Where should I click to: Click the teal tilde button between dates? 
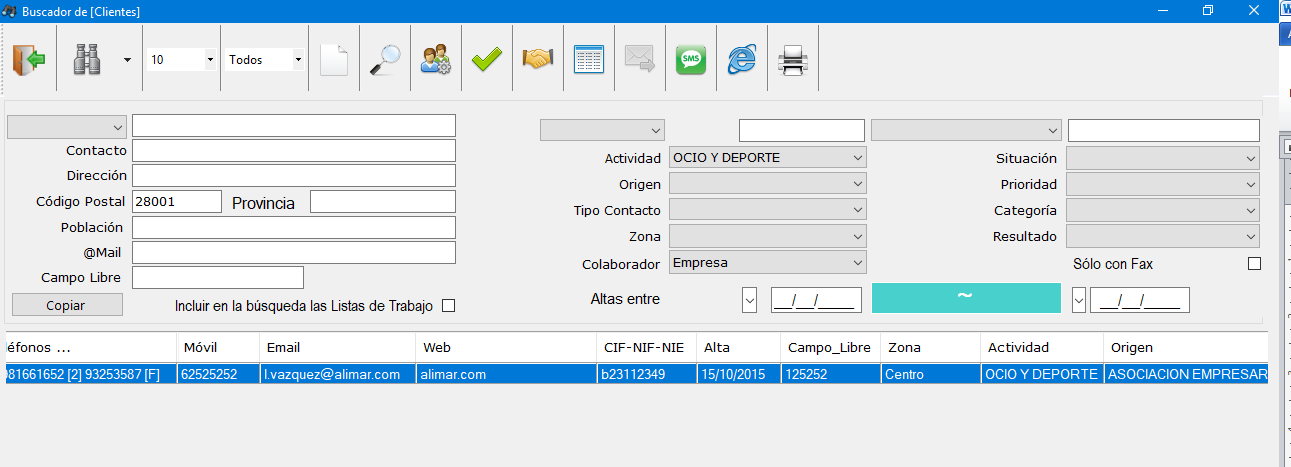966,298
